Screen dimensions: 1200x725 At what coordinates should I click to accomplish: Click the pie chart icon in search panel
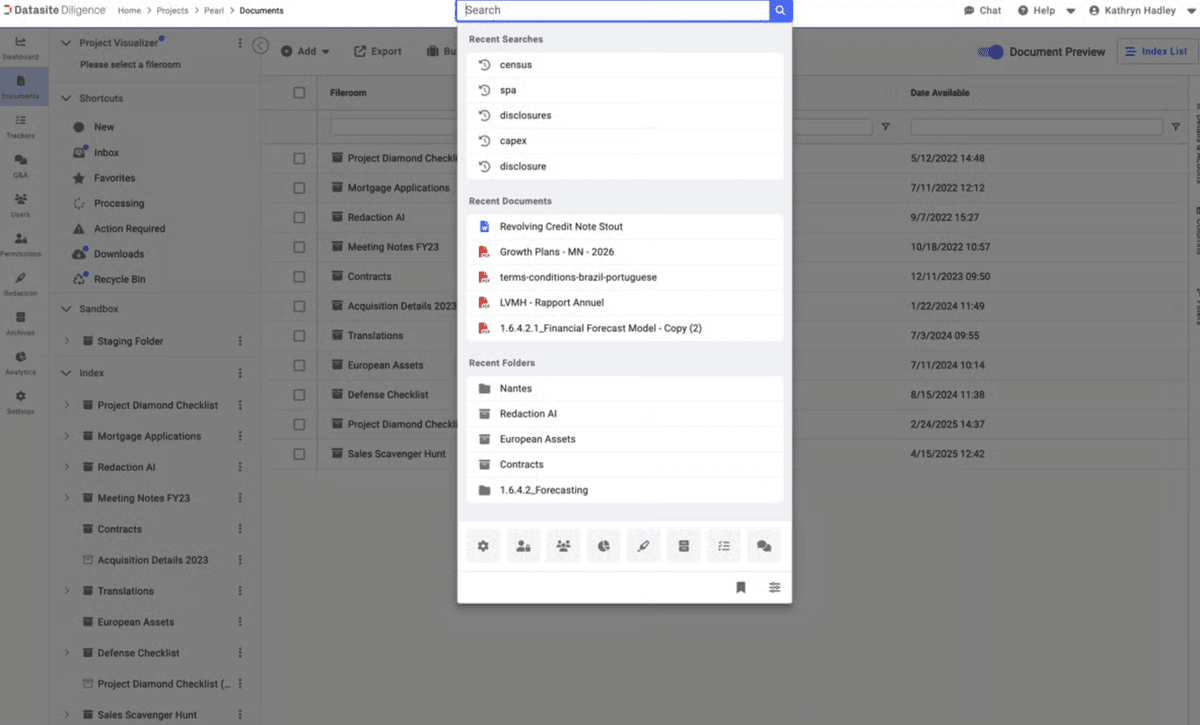[603, 545]
